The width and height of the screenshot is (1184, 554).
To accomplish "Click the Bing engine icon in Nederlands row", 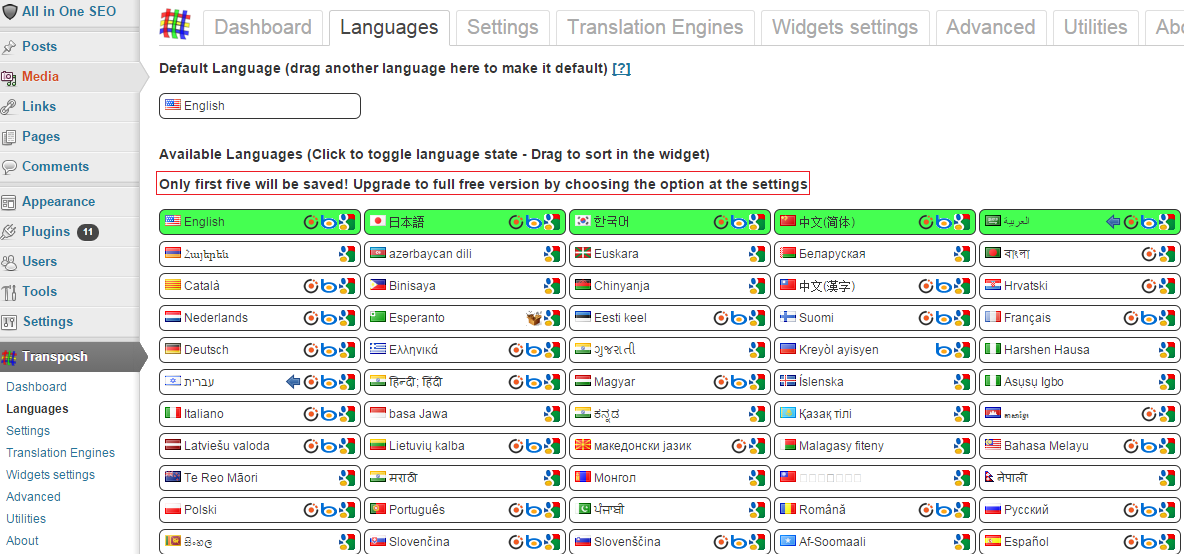I will click(329, 318).
